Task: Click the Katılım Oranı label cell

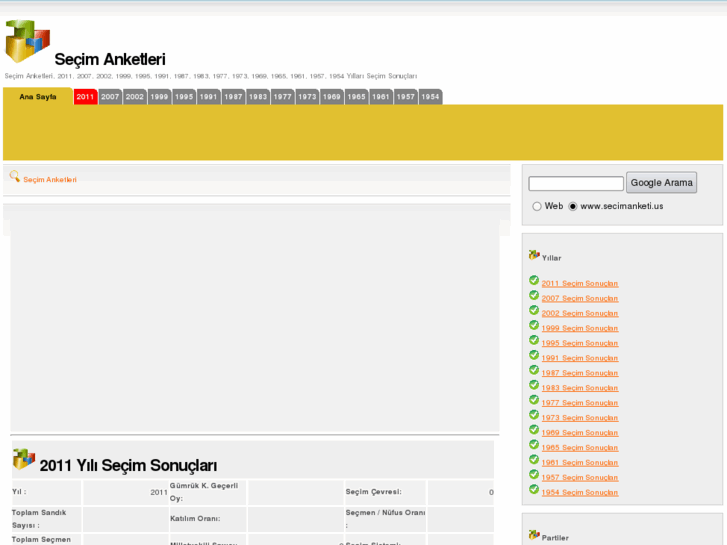Action: tap(208, 519)
